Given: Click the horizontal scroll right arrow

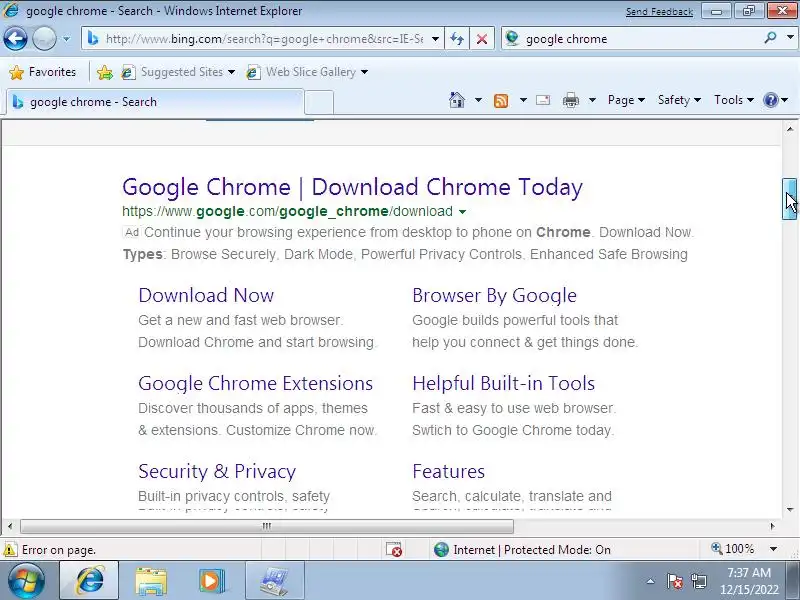Looking at the screenshot, I should 772,526.
